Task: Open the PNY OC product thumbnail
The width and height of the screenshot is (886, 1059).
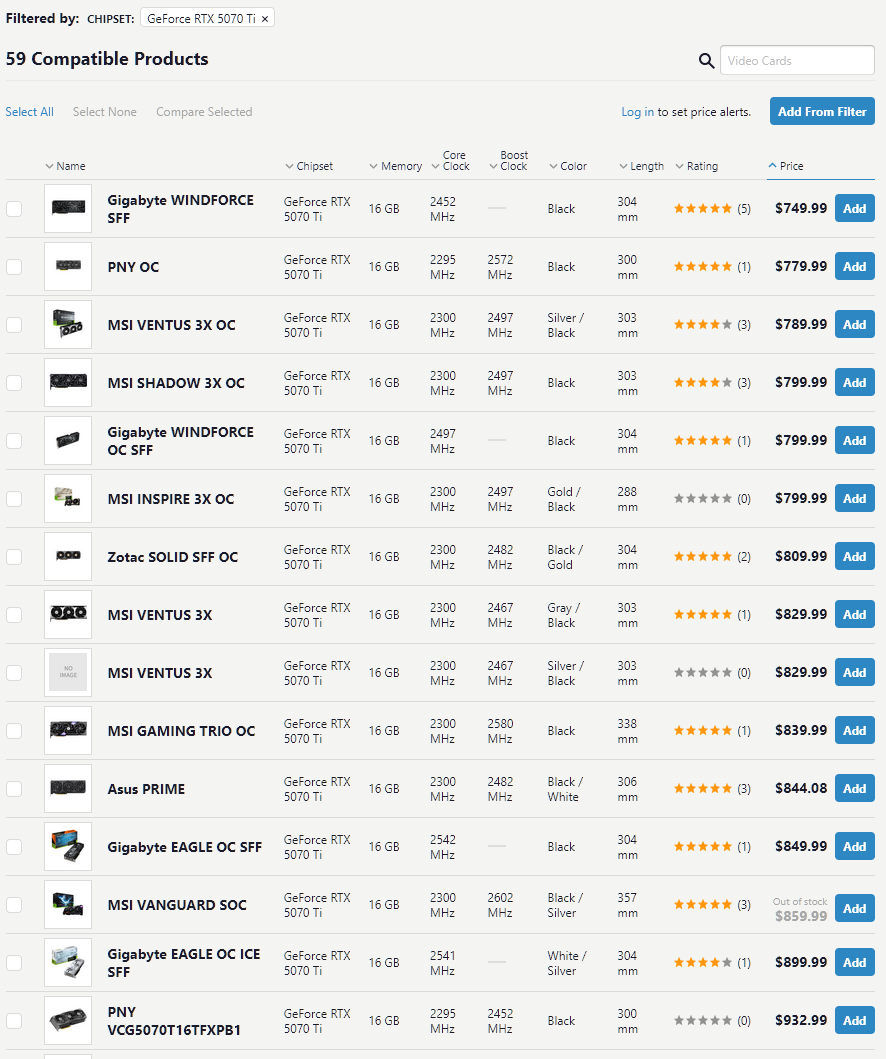Action: [x=68, y=267]
